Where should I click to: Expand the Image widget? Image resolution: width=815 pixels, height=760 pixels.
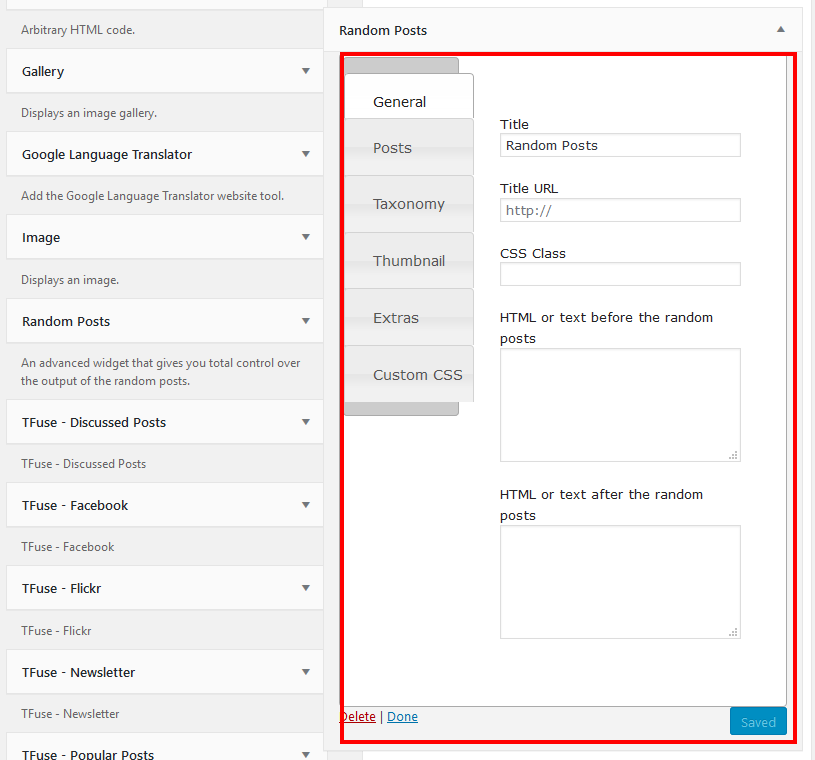[x=305, y=237]
